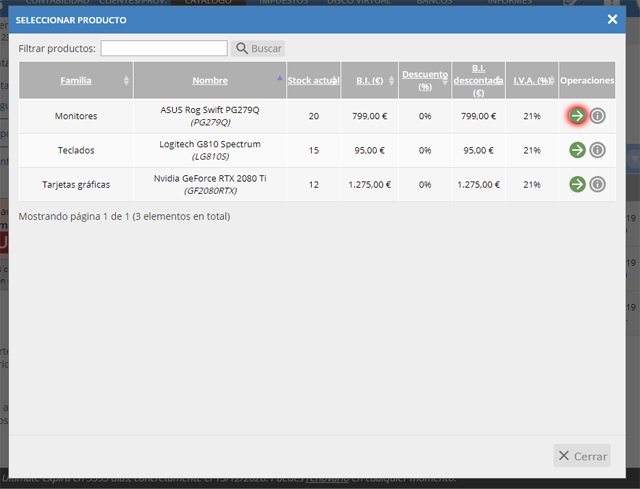Image resolution: width=640 pixels, height=489 pixels.
Task: Click Logitech G810 Spectrum name
Action: [x=210, y=144]
